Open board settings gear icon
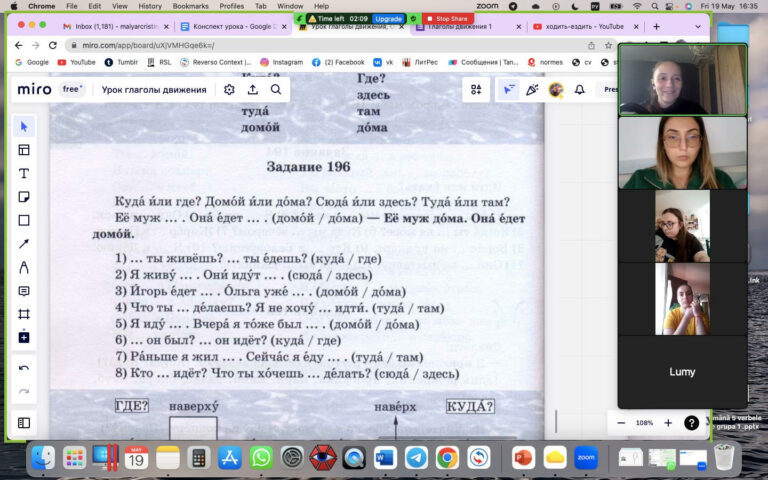 [229, 89]
